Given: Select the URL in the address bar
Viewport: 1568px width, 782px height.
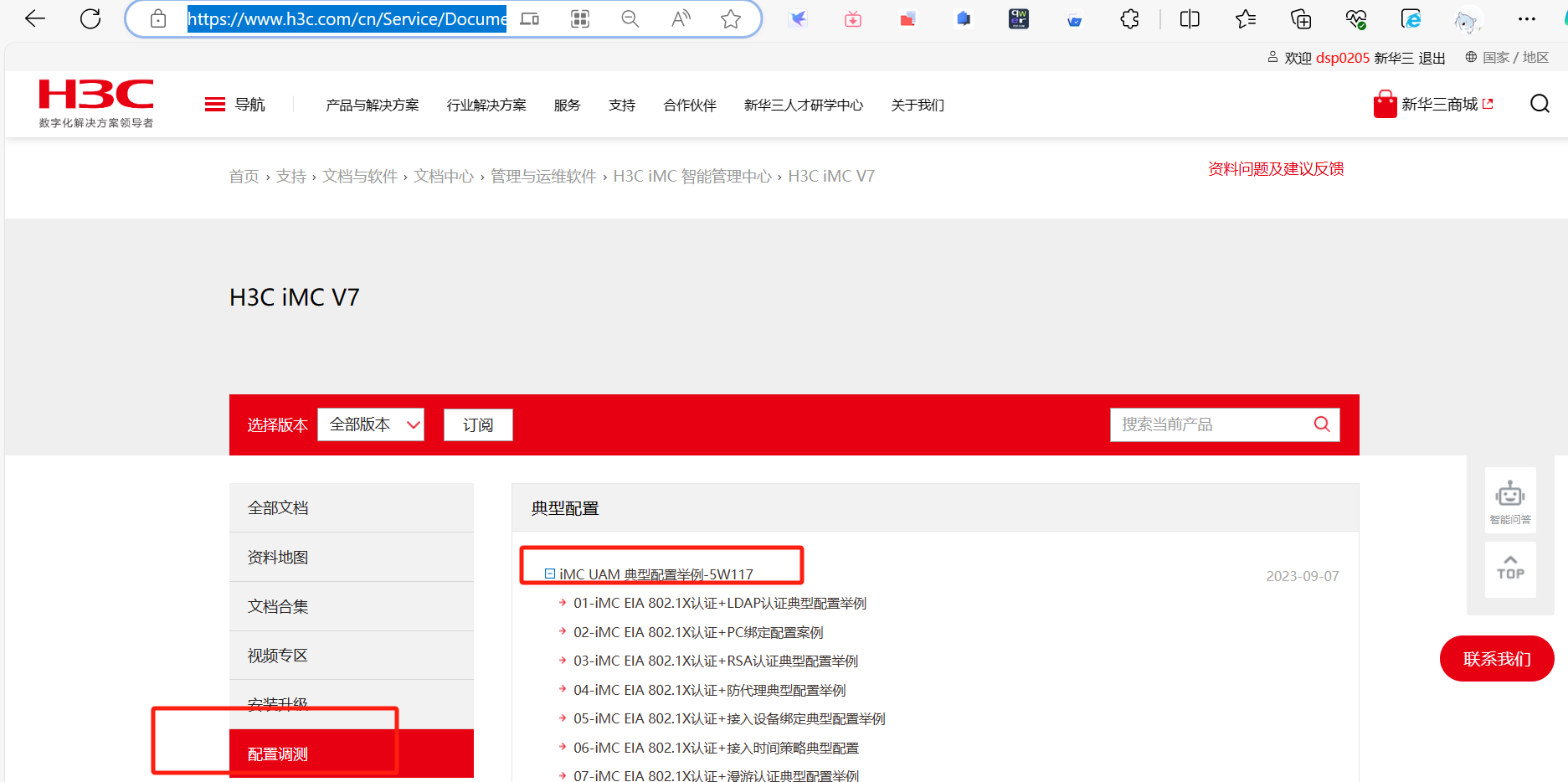Looking at the screenshot, I should pyautogui.click(x=347, y=18).
